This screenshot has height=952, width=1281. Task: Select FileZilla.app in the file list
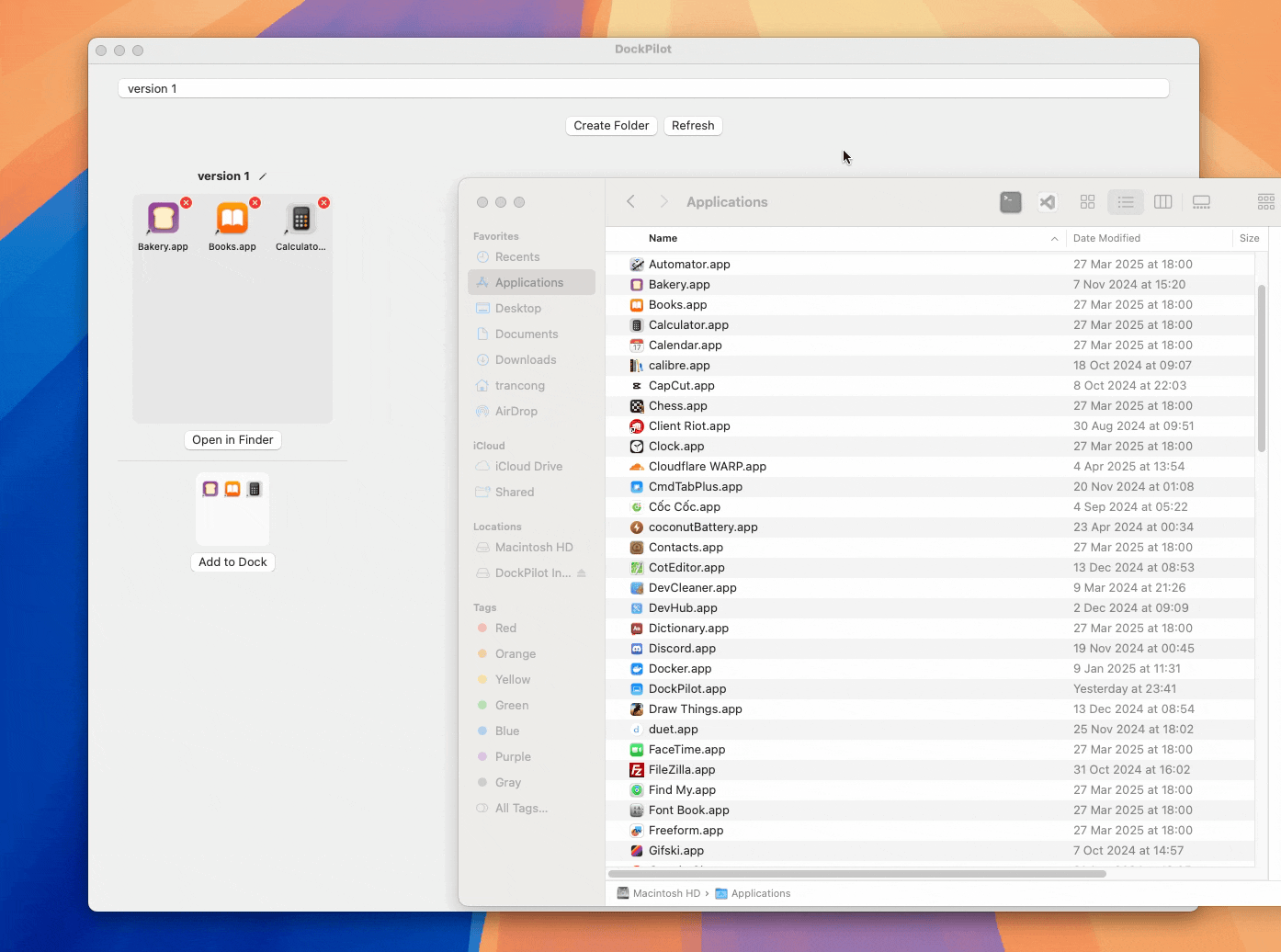(930, 770)
